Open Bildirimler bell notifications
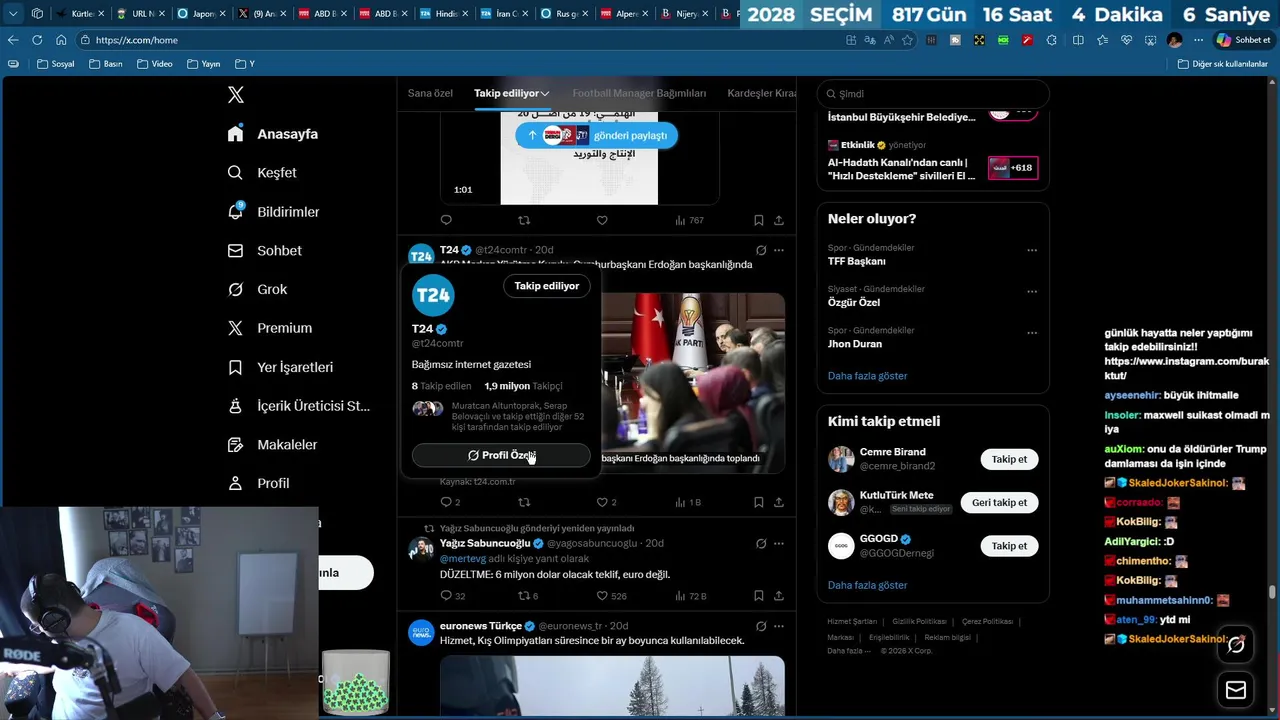This screenshot has height=720, width=1280. pos(235,211)
